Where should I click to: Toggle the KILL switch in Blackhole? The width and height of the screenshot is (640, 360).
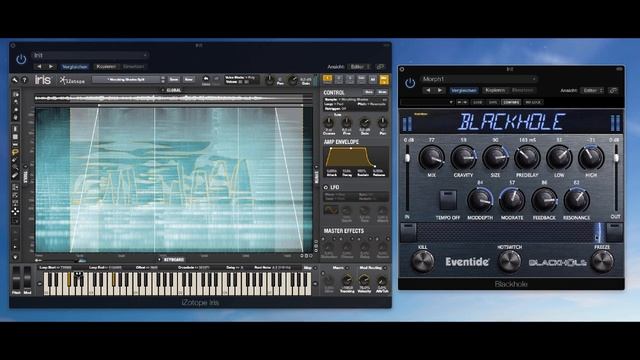click(x=422, y=262)
